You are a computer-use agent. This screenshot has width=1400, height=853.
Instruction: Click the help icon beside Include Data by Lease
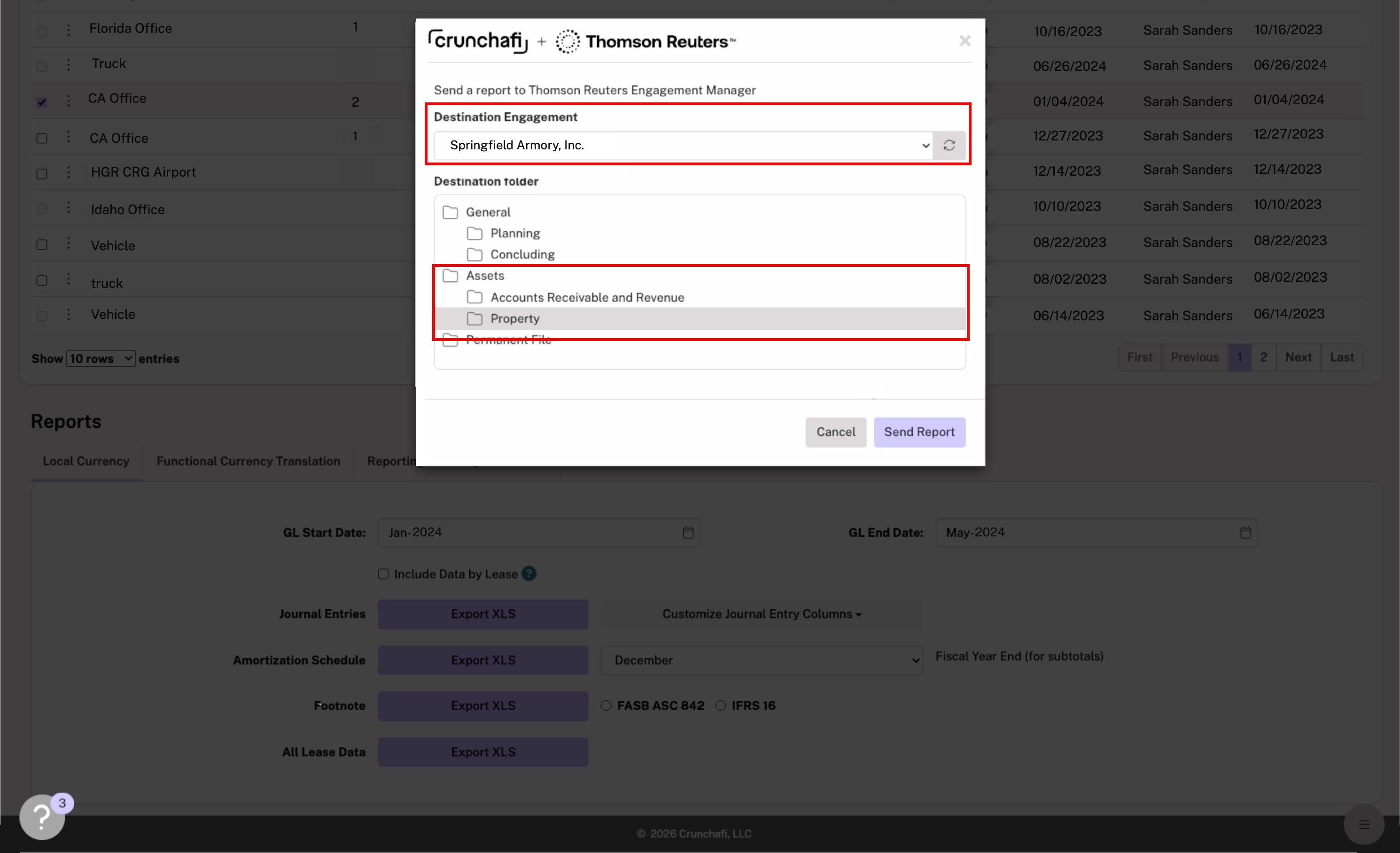(529, 574)
